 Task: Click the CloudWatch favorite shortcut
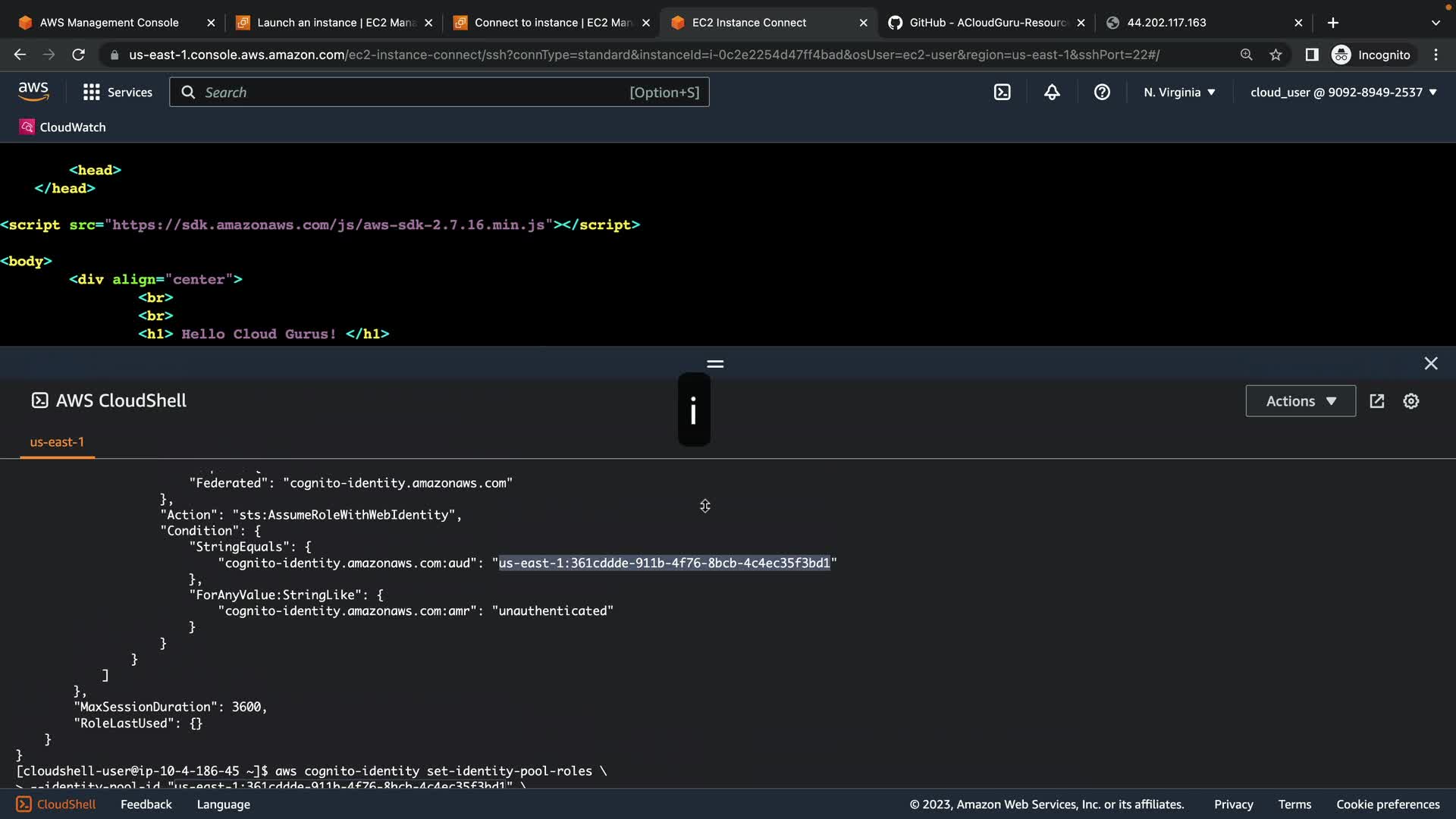click(63, 127)
